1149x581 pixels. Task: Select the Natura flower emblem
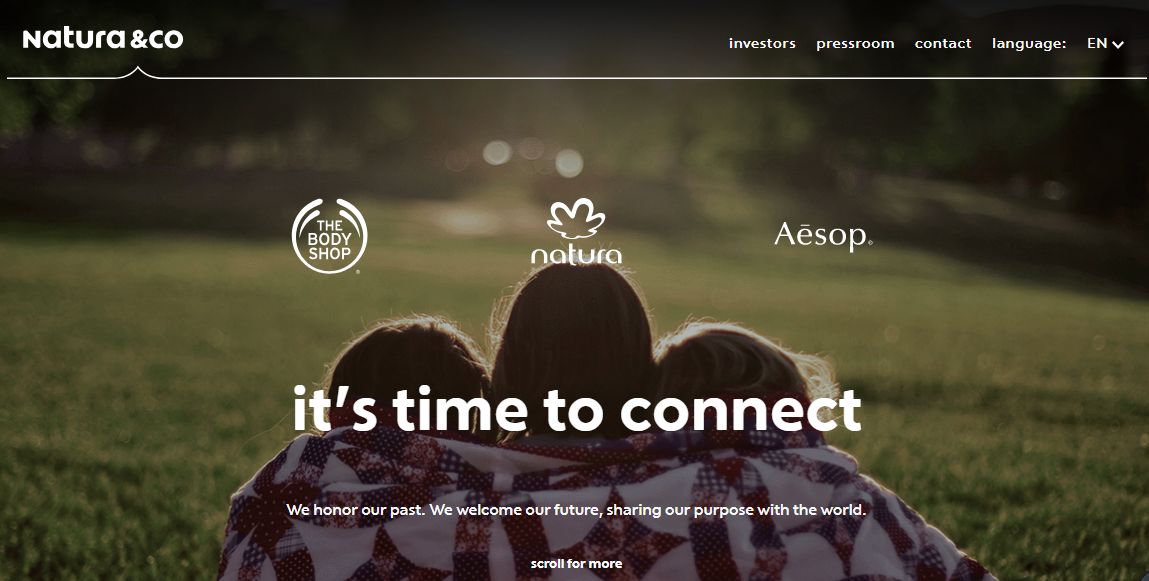pos(576,218)
